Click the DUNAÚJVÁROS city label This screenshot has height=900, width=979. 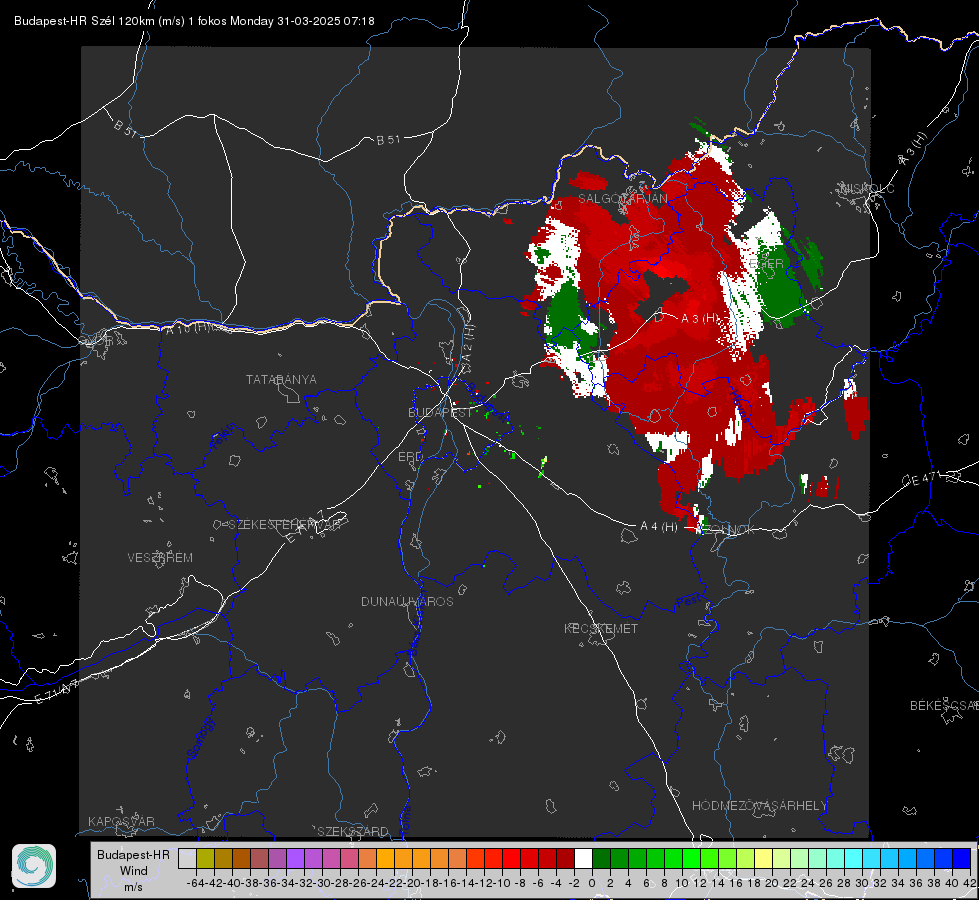tap(407, 601)
